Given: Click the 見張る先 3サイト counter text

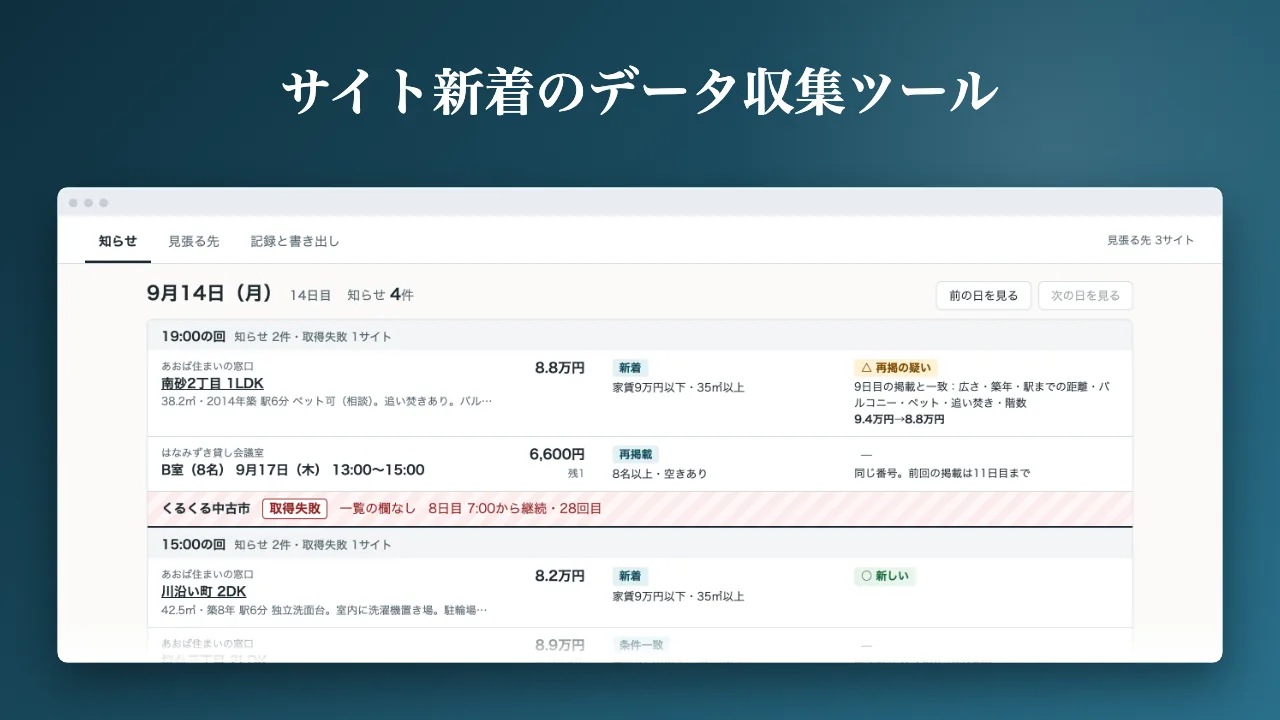Looking at the screenshot, I should click(1150, 240).
